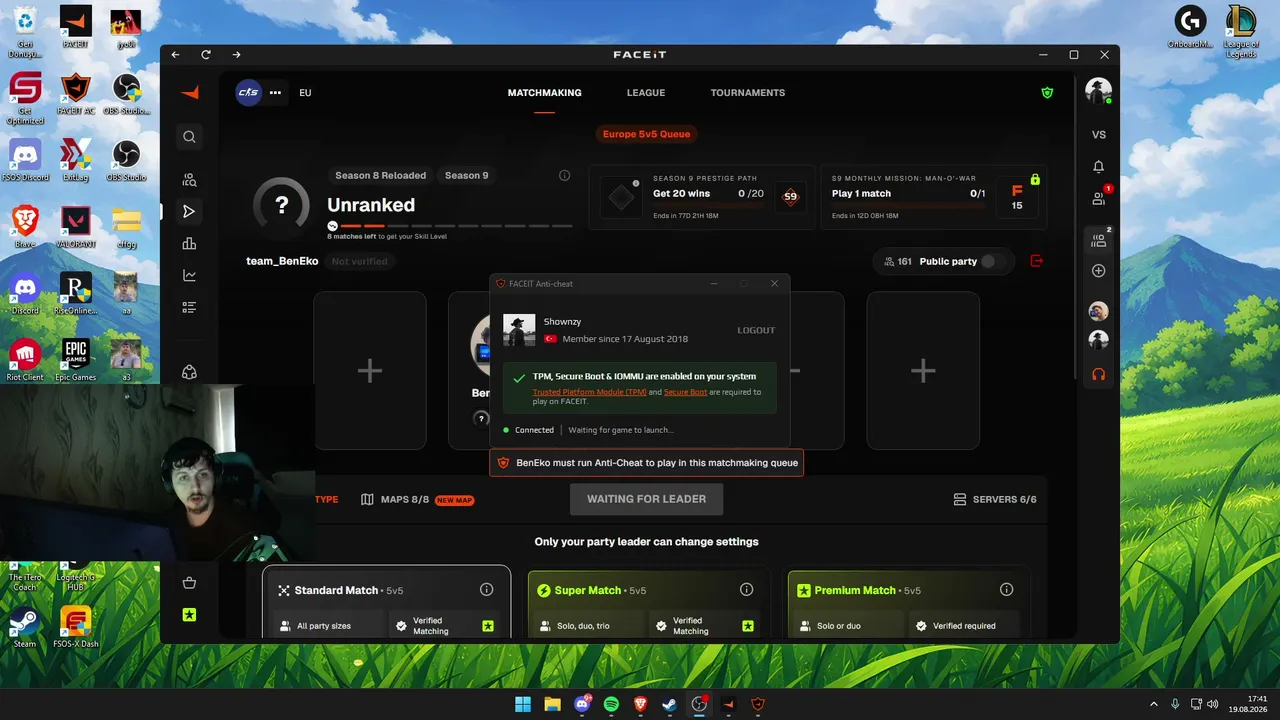Add a player to the leftmost empty slot

(370, 371)
